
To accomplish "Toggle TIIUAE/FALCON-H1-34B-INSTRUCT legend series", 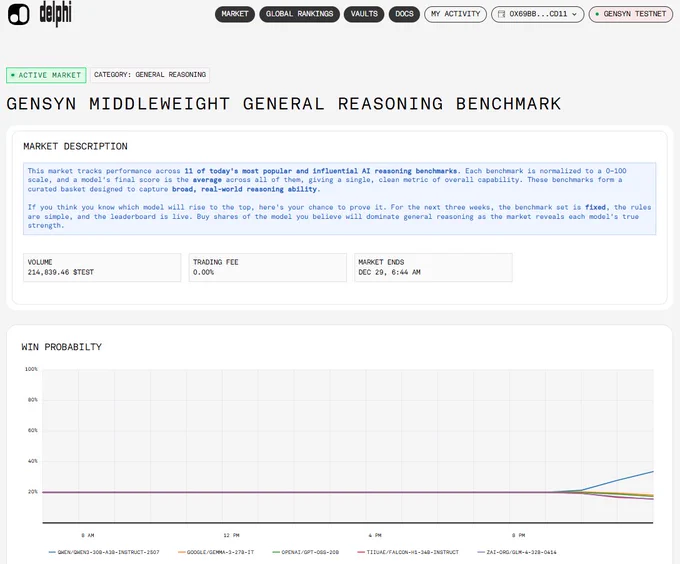I will (x=408, y=552).
